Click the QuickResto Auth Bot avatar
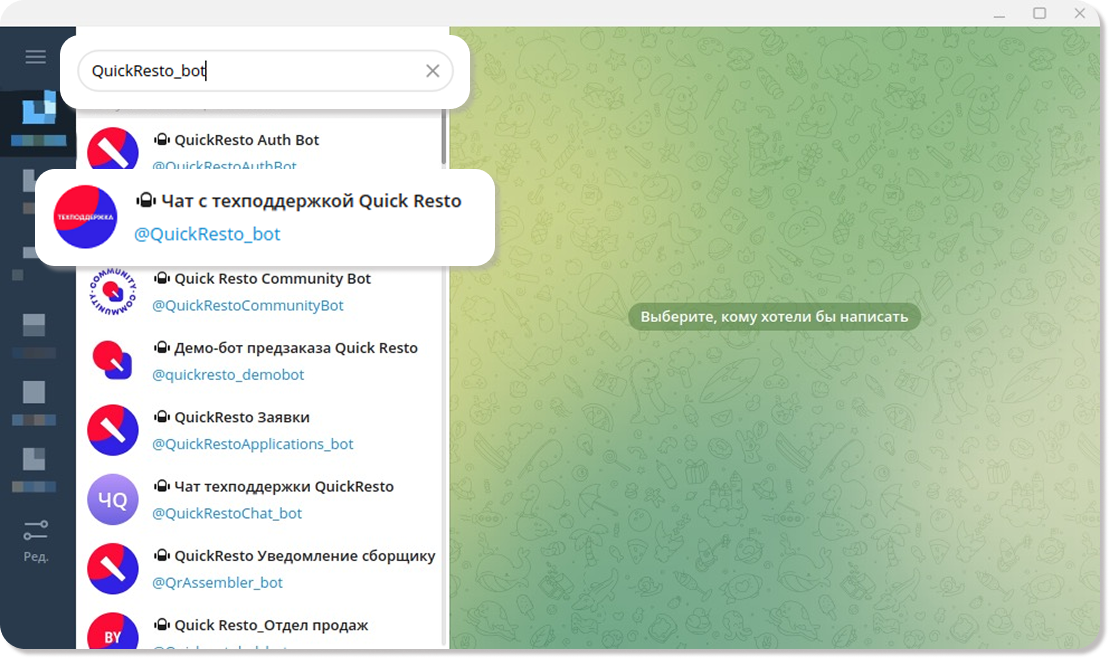The image size is (1109, 658). pyautogui.click(x=113, y=150)
